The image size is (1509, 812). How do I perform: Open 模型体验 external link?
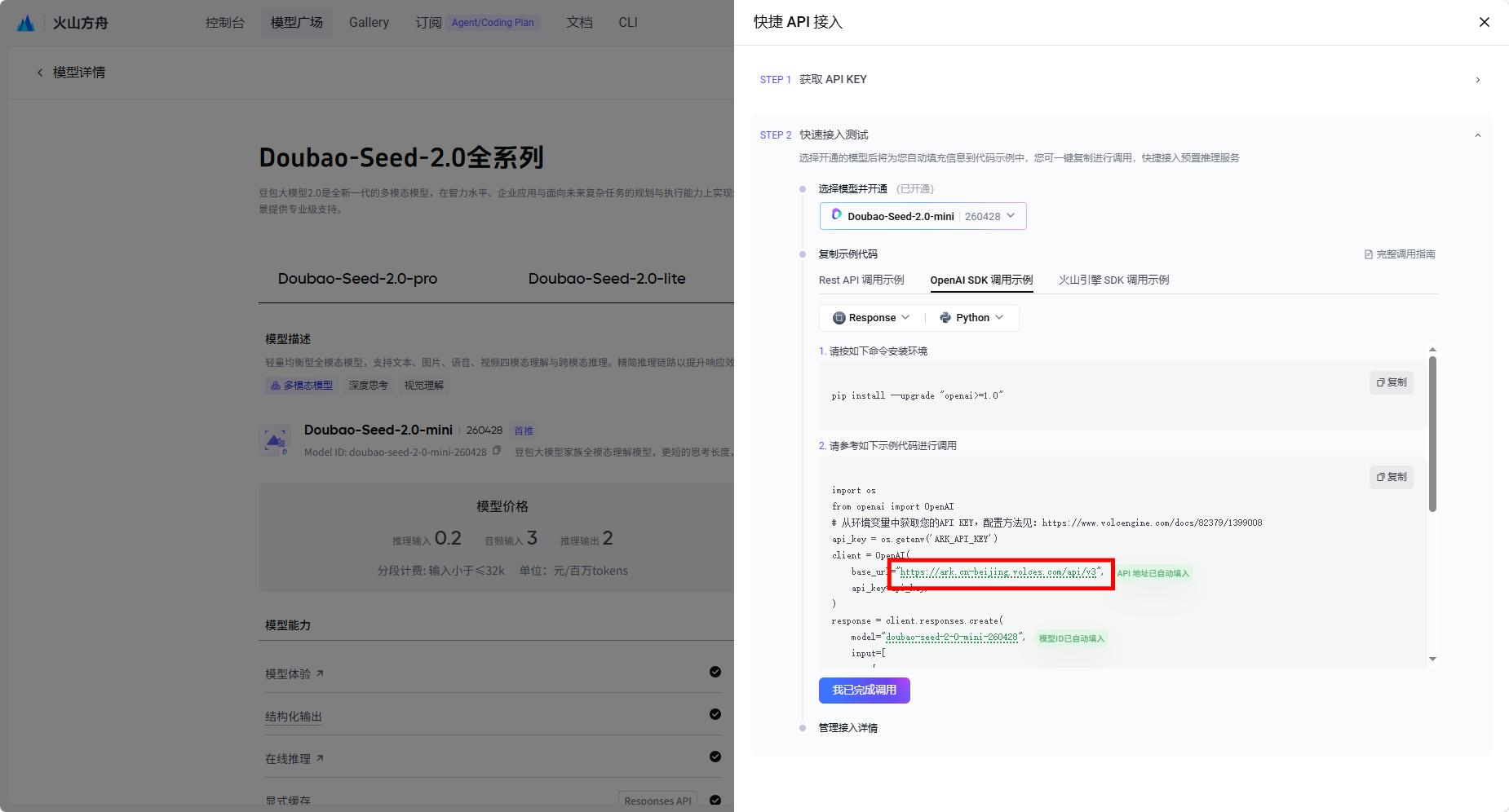pos(294,673)
